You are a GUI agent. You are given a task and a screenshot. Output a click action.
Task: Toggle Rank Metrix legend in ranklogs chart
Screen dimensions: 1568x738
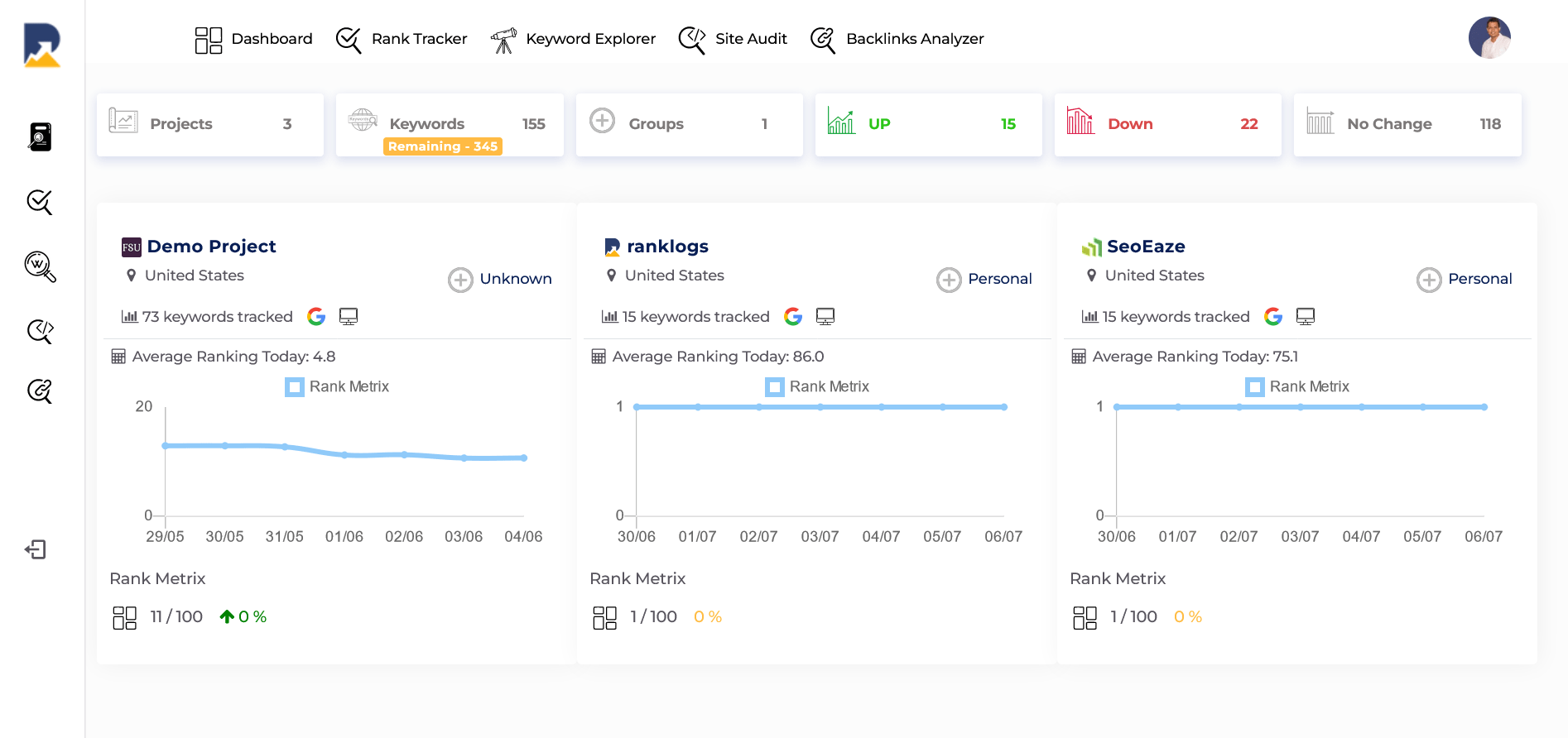pyautogui.click(x=817, y=386)
